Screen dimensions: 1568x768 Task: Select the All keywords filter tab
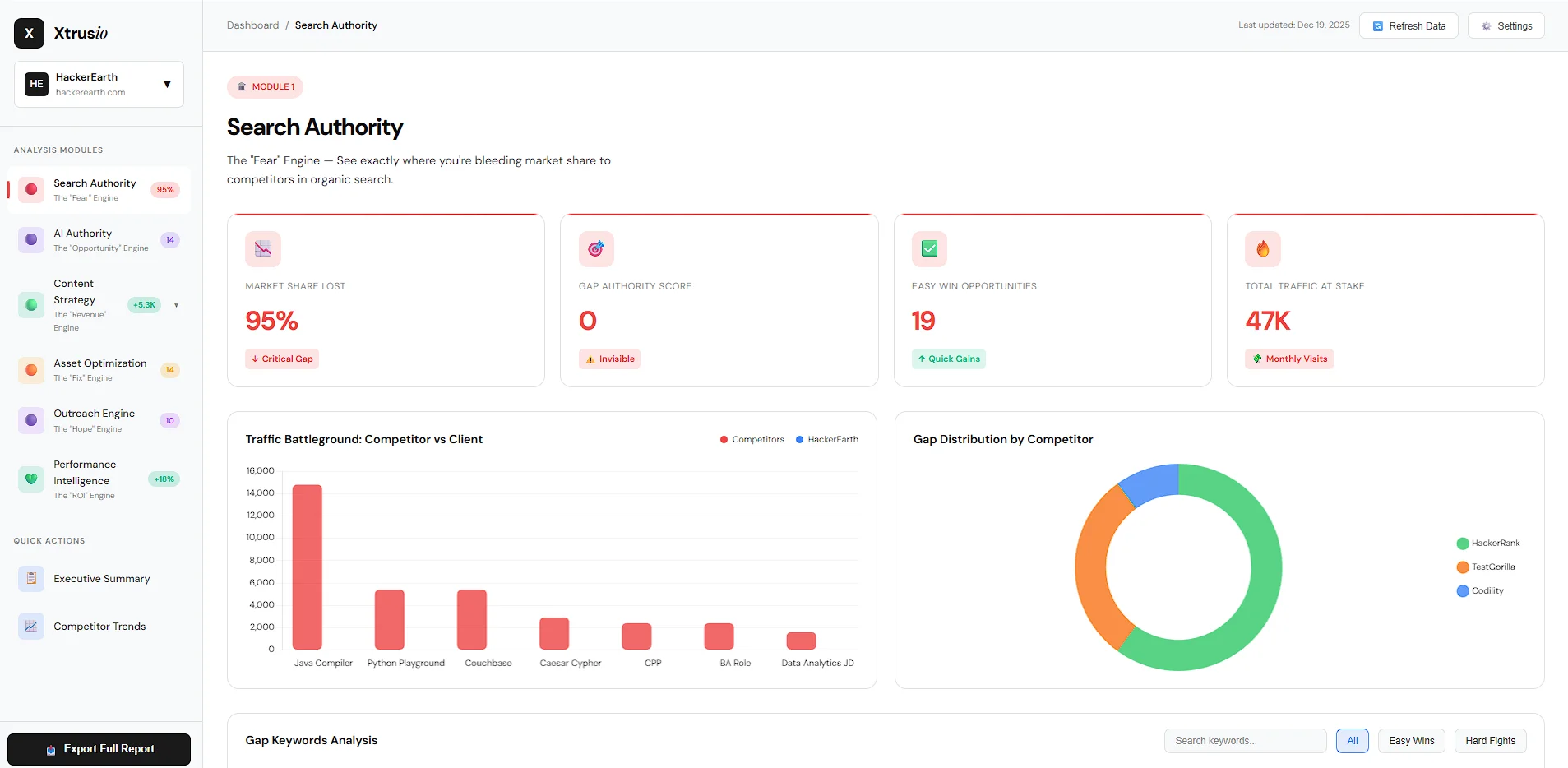click(x=1351, y=740)
